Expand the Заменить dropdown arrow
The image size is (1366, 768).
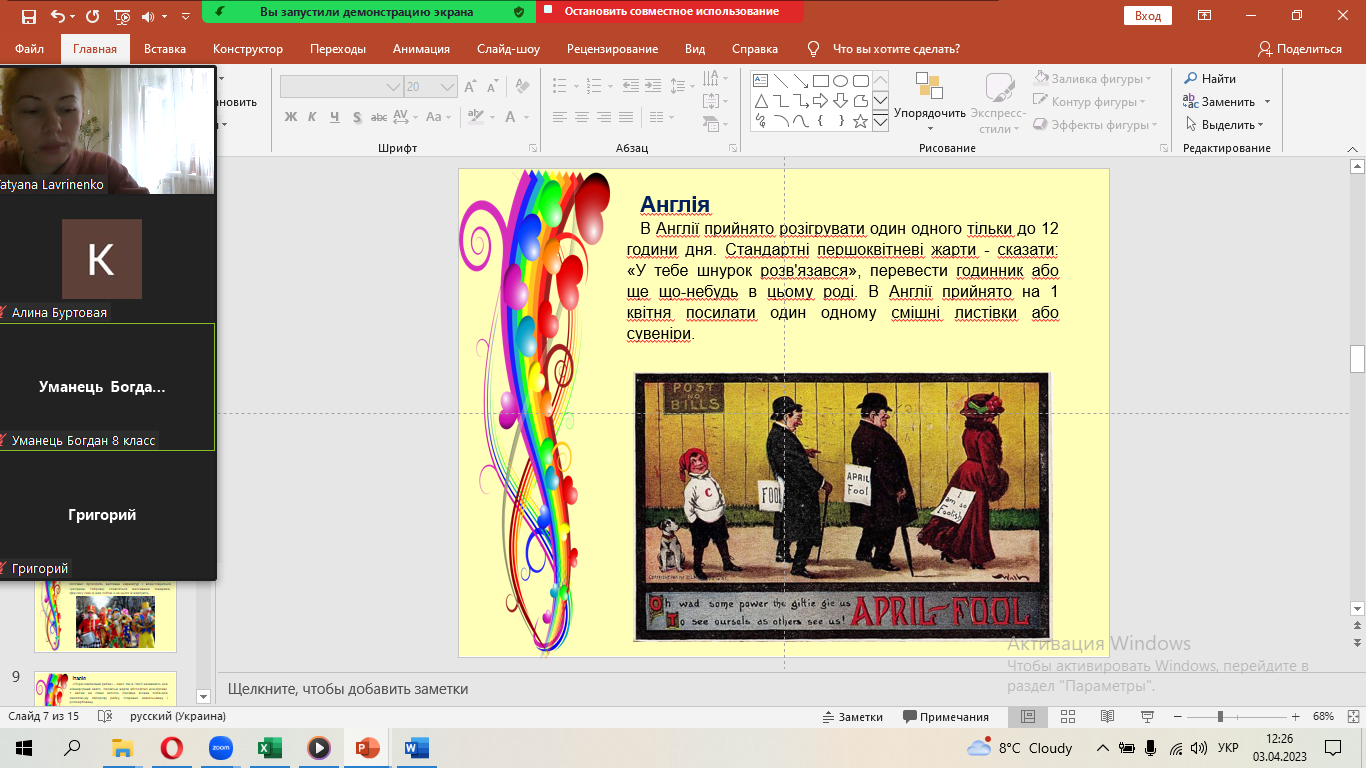1267,102
